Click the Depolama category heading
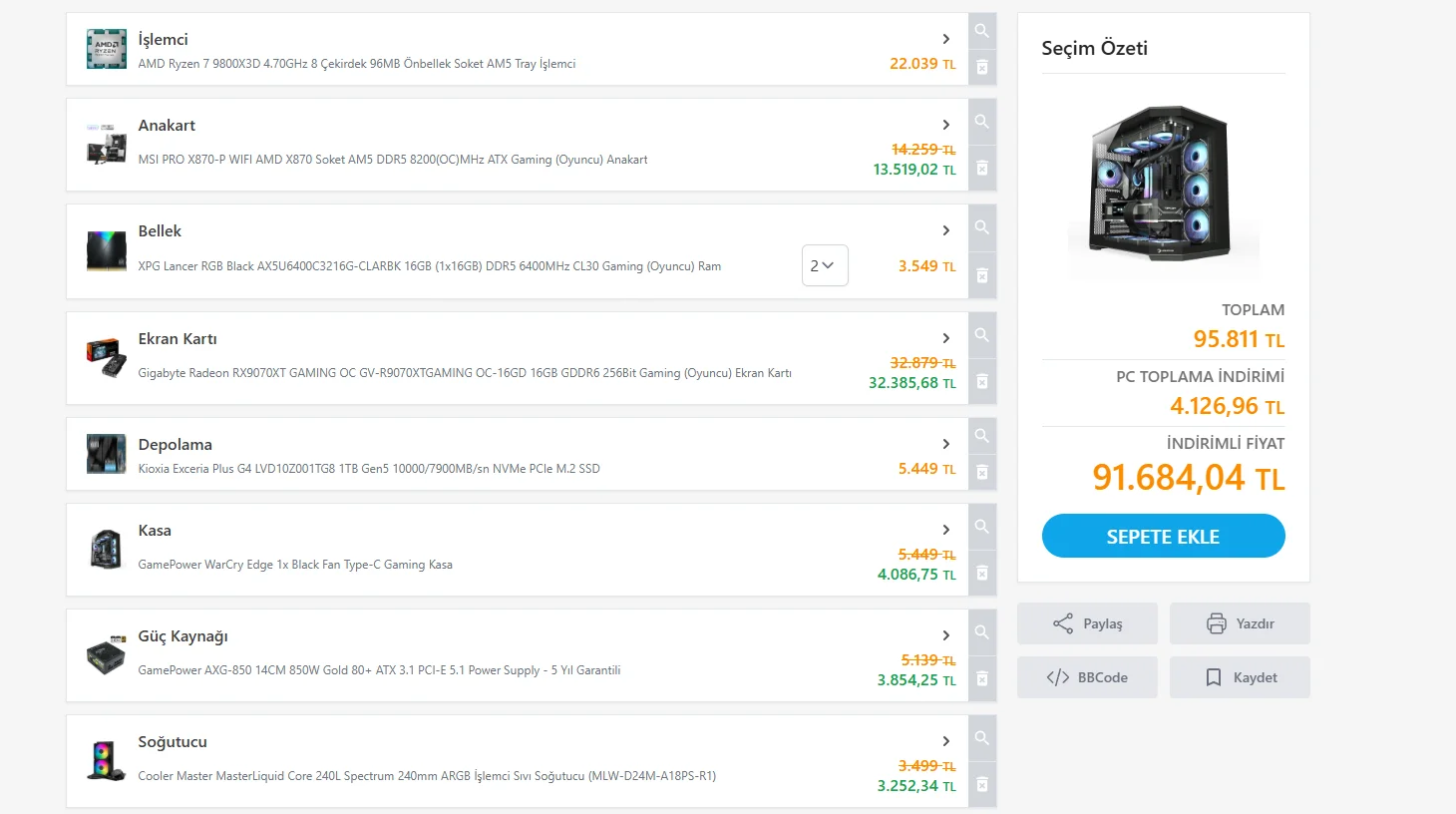Image resolution: width=1456 pixels, height=814 pixels. (x=175, y=444)
